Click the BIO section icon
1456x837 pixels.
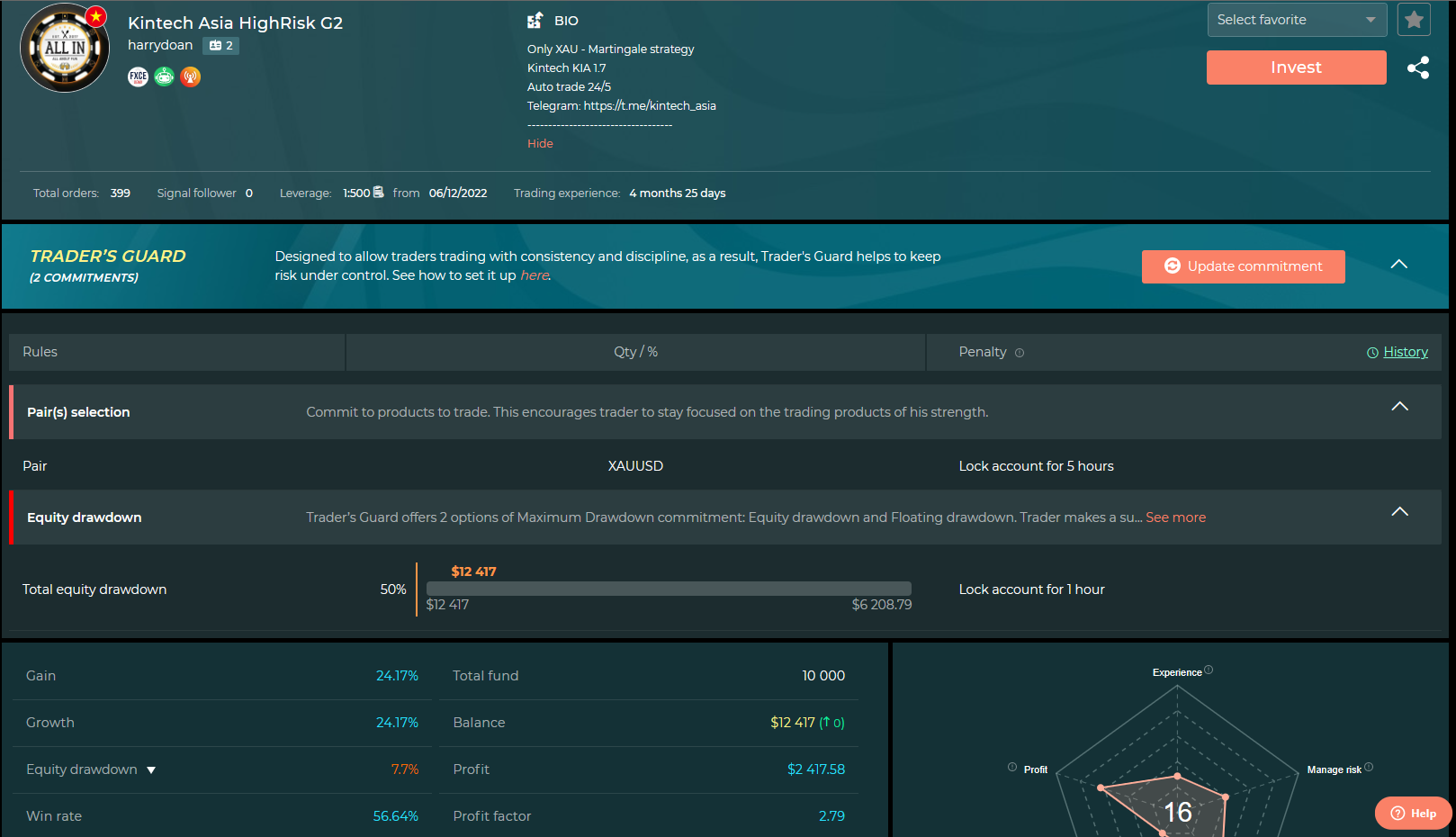[x=535, y=21]
